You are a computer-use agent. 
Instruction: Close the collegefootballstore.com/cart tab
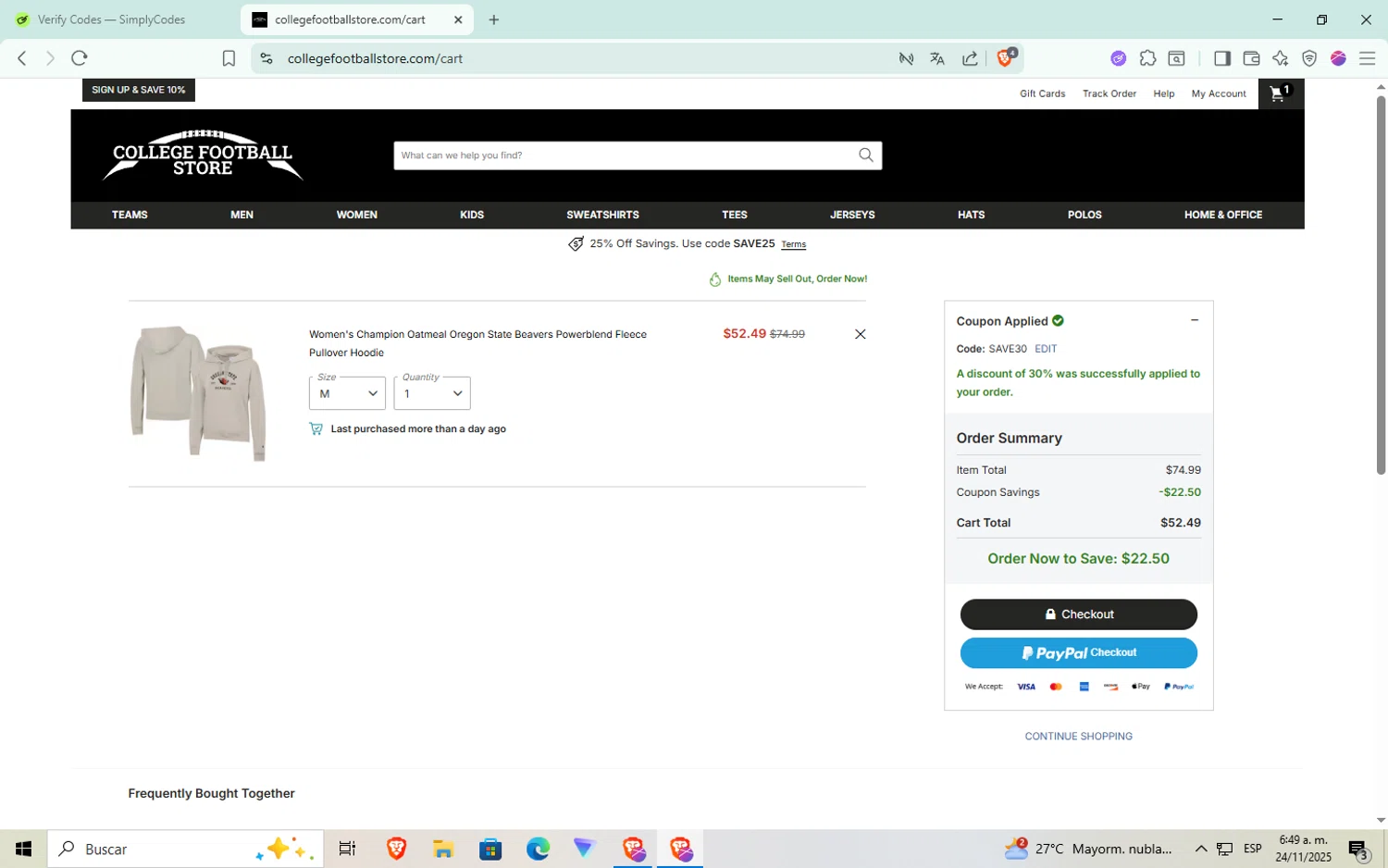click(458, 19)
